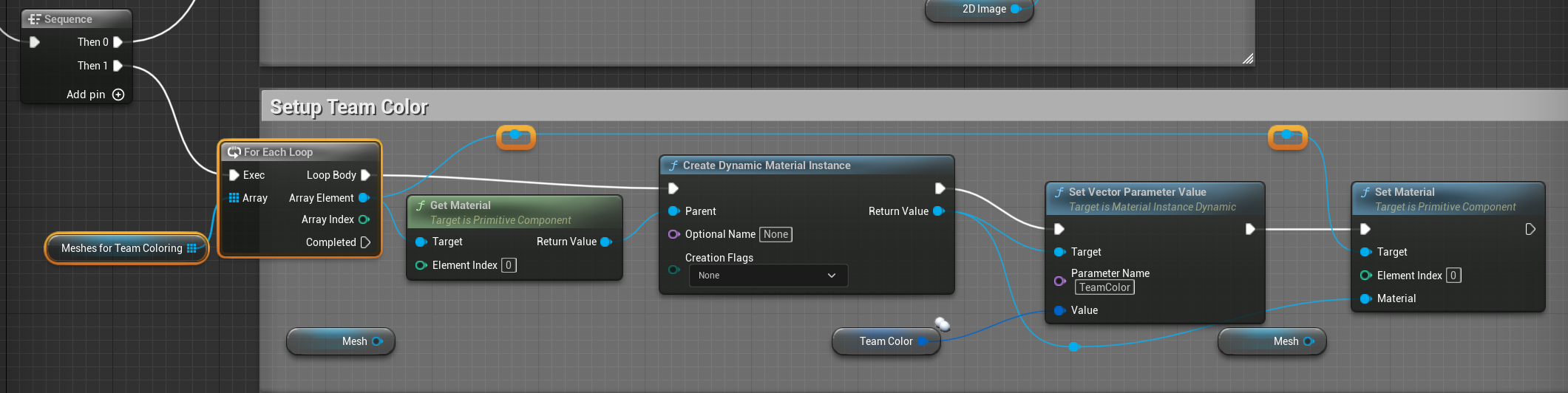Click Set Vector Parameter Value Target pin
The image size is (1568, 393).
tap(1060, 252)
